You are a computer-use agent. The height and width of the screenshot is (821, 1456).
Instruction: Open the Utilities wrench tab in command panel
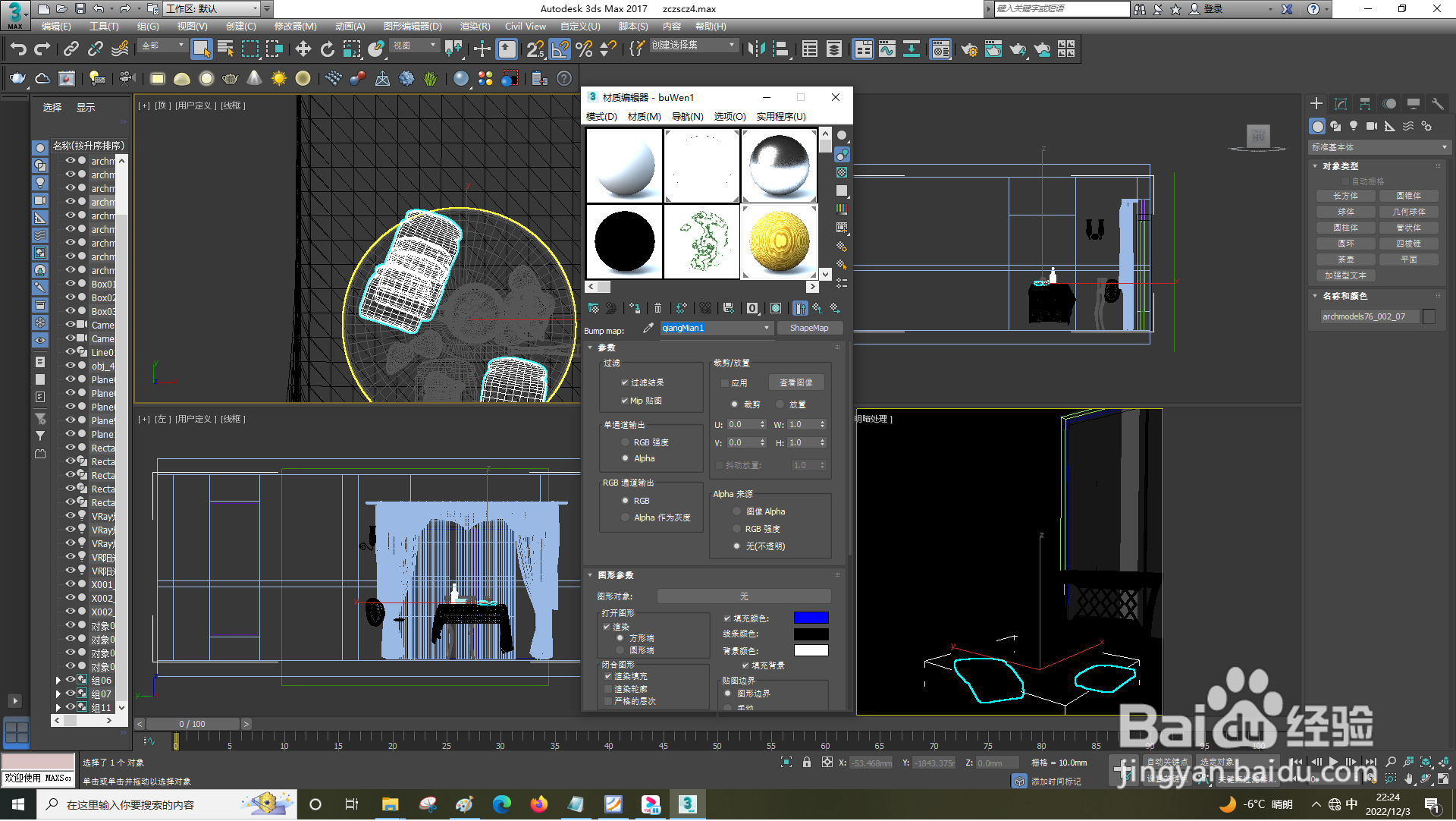[x=1437, y=104]
